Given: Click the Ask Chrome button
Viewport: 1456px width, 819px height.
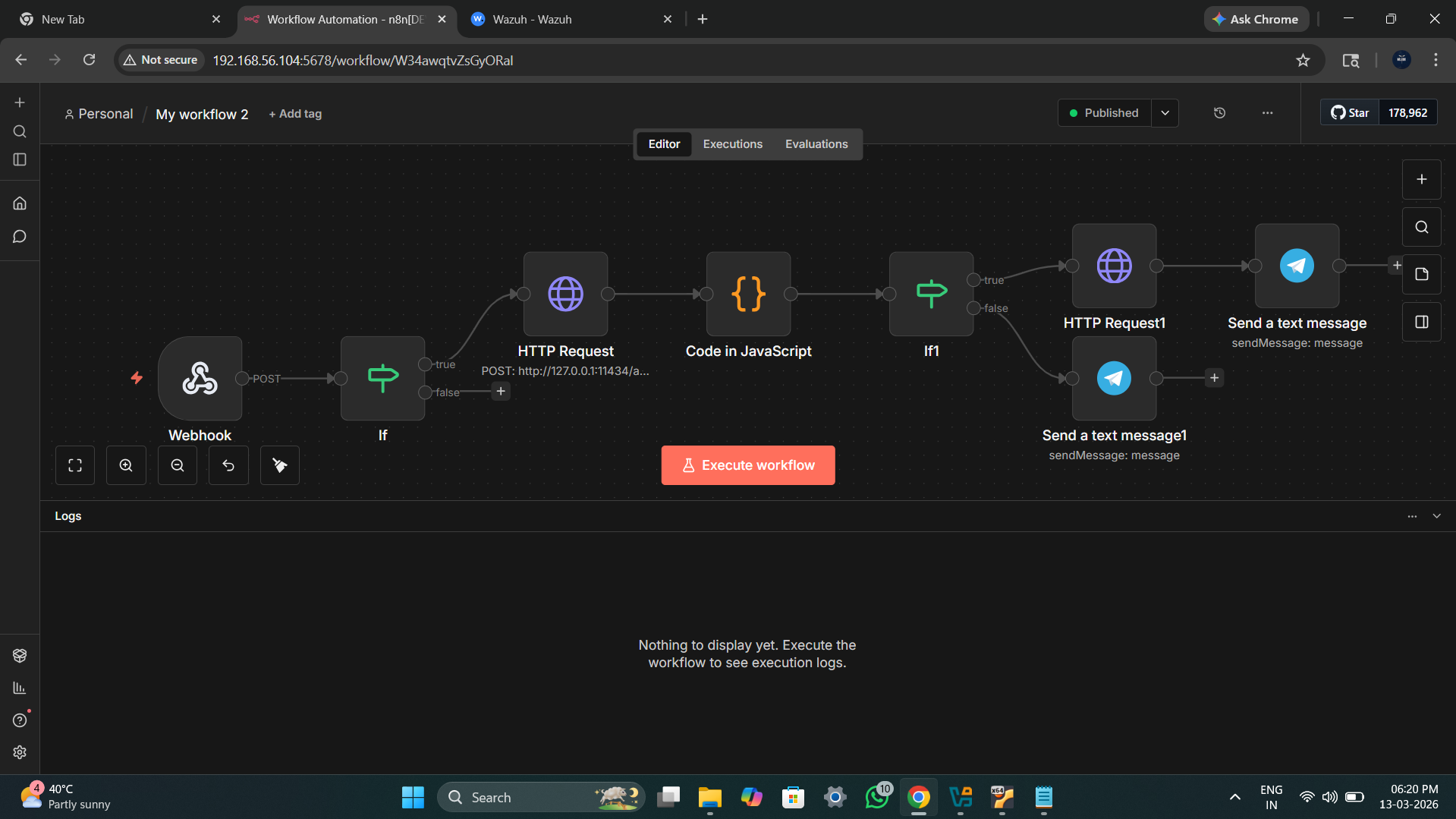Looking at the screenshot, I should point(1256,20).
